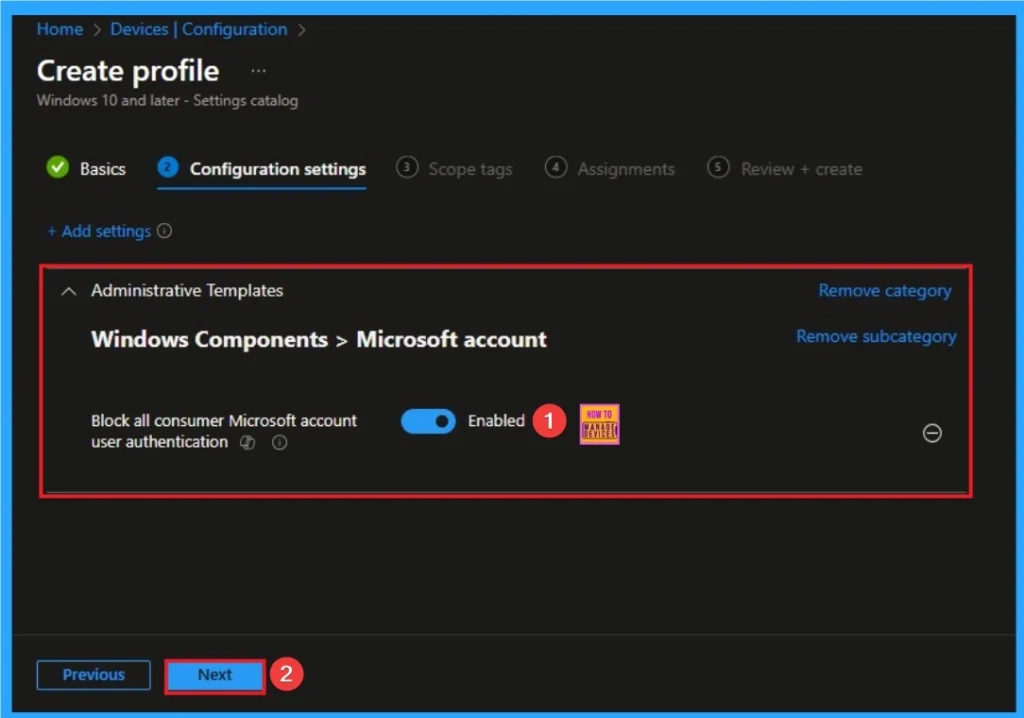1024x718 pixels.
Task: Click the Remove subcategory link
Action: tap(875, 336)
